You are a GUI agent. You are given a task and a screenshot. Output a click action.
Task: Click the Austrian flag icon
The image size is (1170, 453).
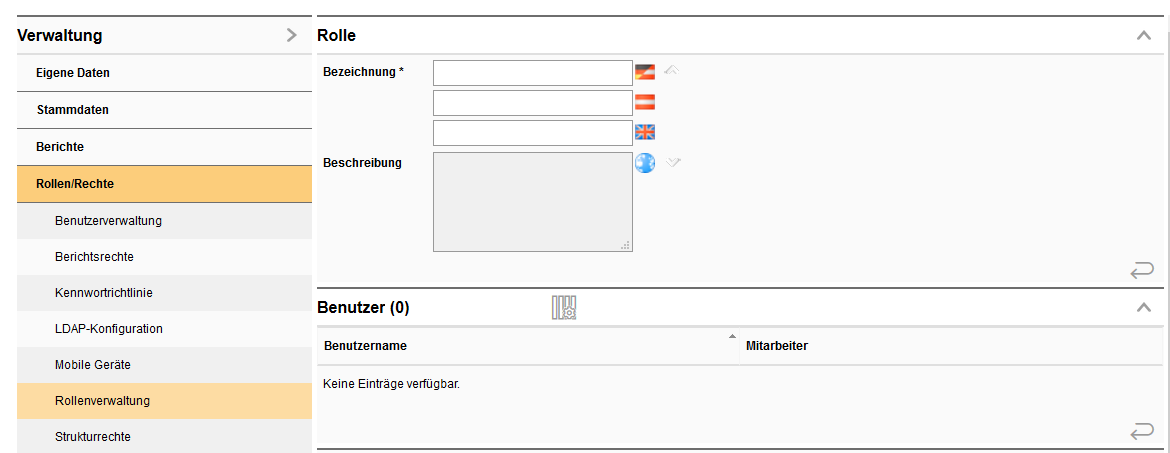[645, 102]
